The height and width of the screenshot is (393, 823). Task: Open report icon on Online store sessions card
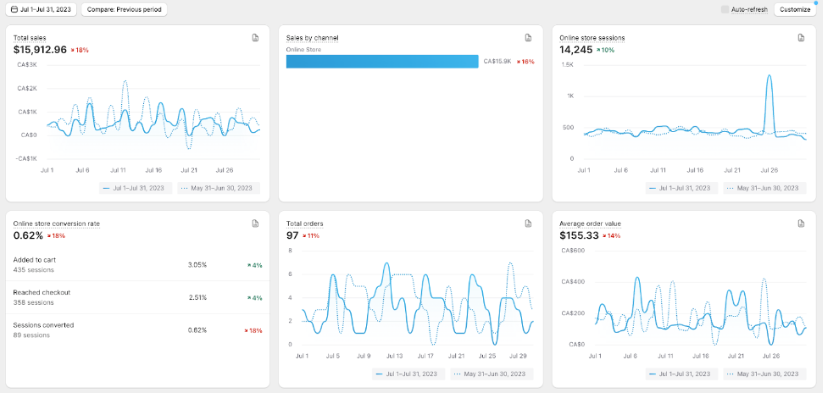click(x=801, y=38)
